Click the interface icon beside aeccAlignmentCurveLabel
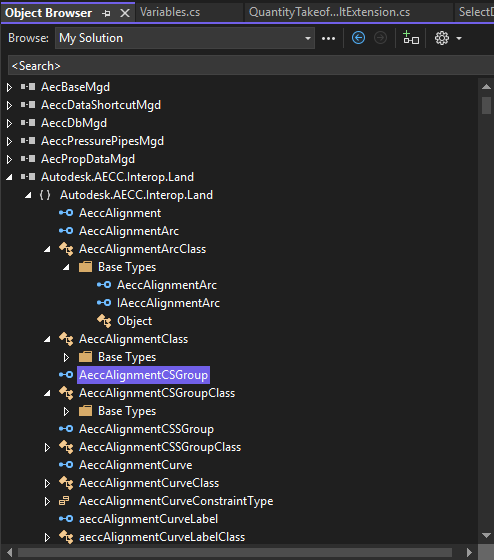 (66, 519)
